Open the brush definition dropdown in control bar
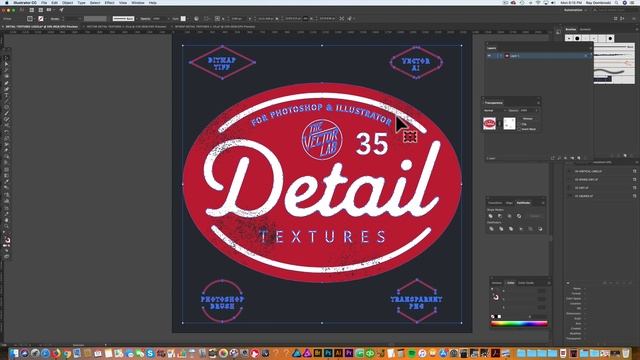The image size is (640, 360). pos(123,18)
